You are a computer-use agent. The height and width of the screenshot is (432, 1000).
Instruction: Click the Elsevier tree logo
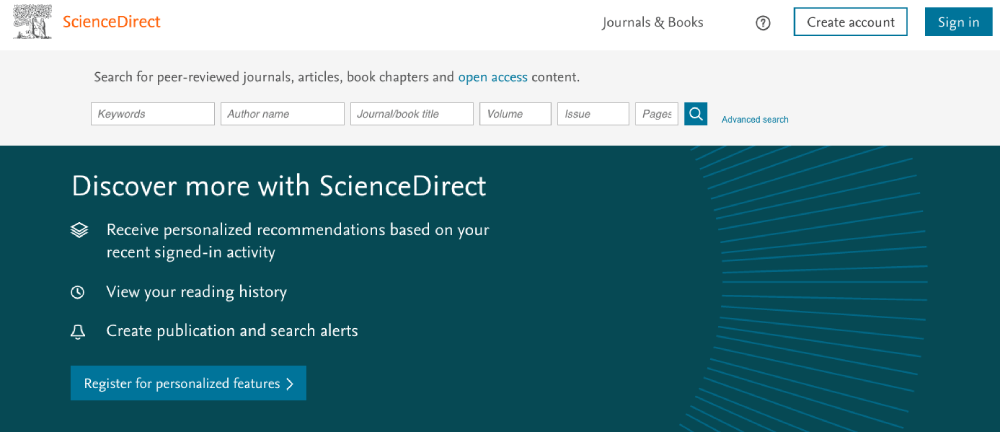pos(32,22)
